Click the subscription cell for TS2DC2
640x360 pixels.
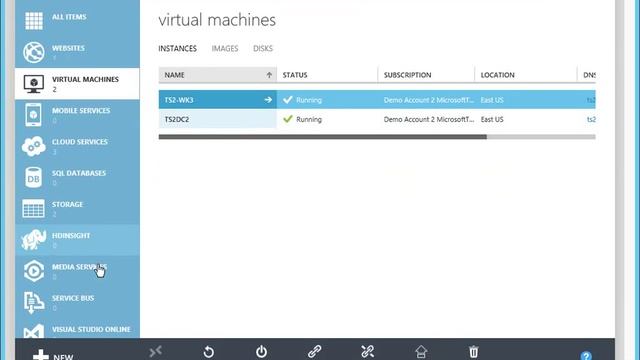(x=429, y=120)
